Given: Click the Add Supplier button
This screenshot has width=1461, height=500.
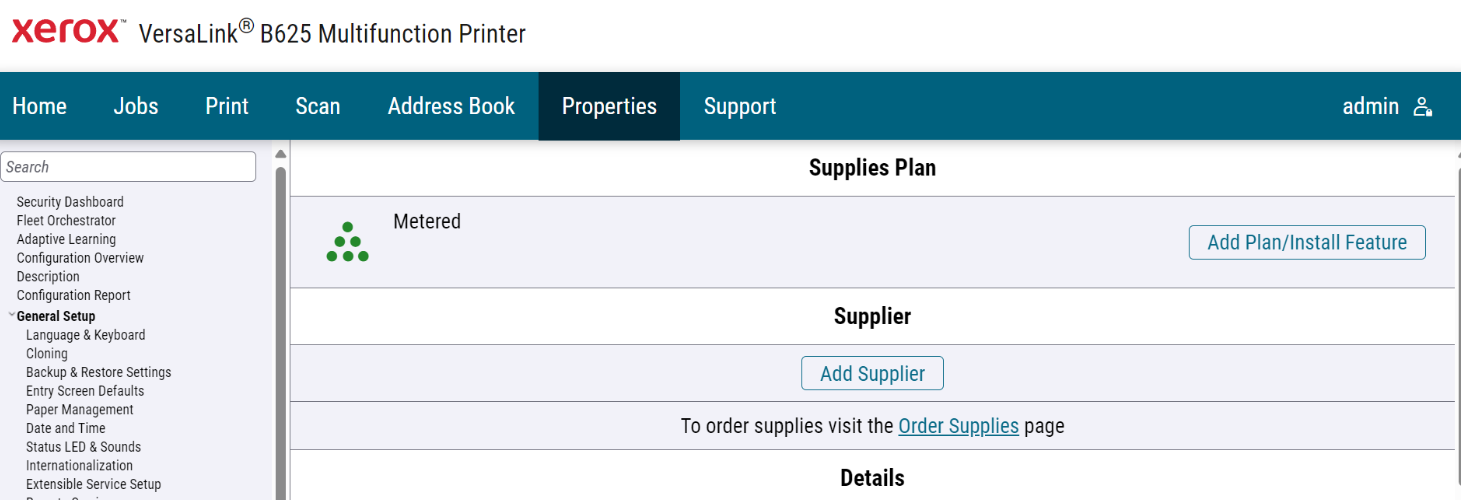Looking at the screenshot, I should [x=872, y=373].
